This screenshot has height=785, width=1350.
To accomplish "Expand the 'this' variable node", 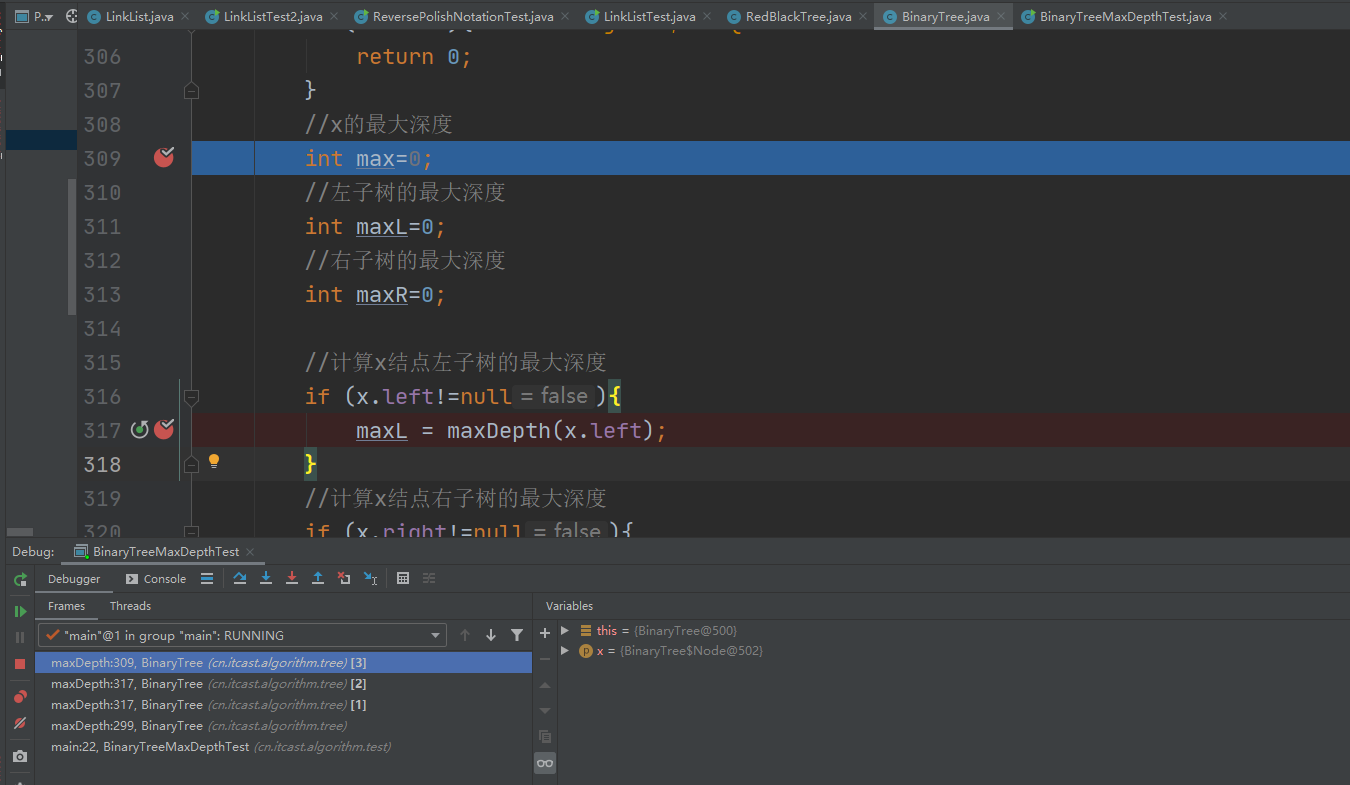I will pos(565,630).
